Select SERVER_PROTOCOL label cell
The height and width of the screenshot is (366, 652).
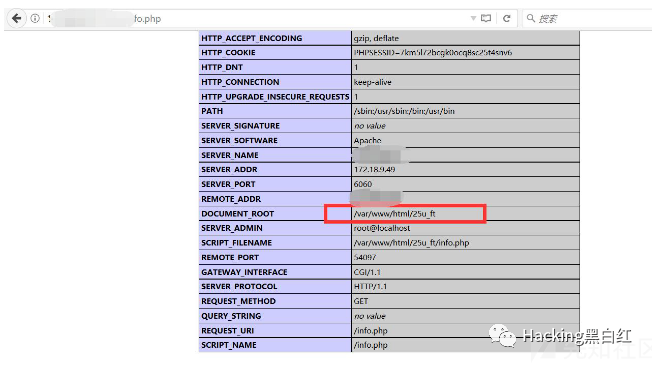click(x=275, y=287)
